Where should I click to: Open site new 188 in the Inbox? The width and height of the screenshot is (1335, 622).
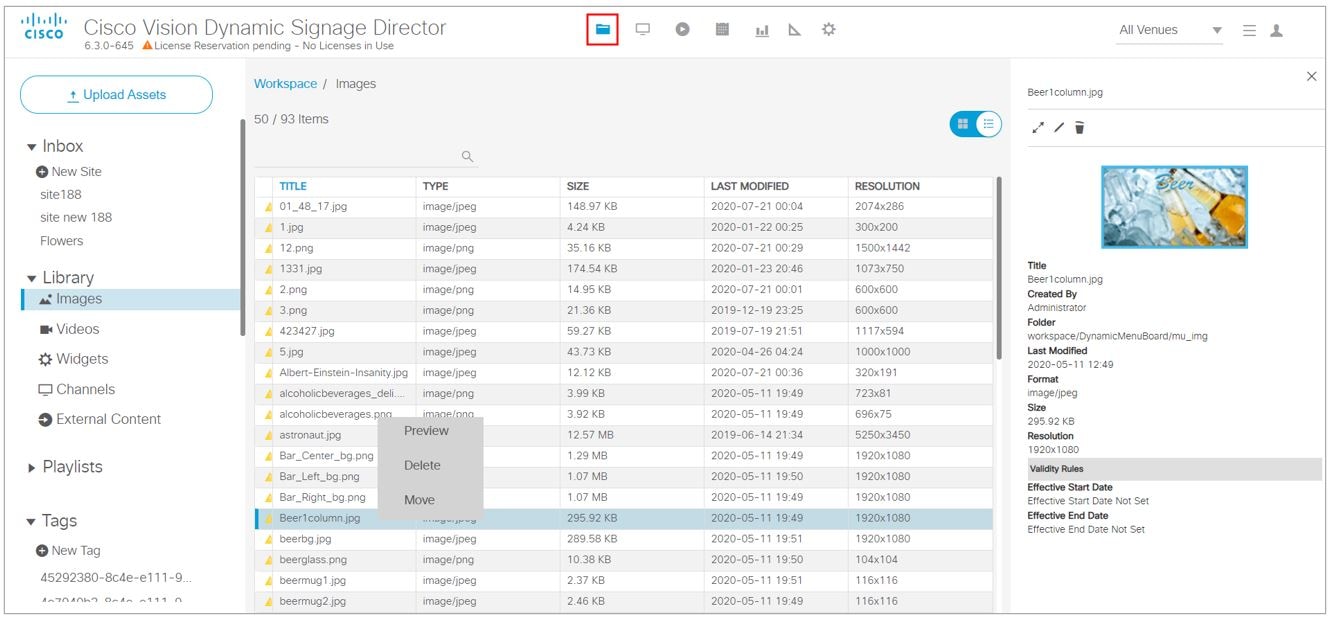[76, 218]
